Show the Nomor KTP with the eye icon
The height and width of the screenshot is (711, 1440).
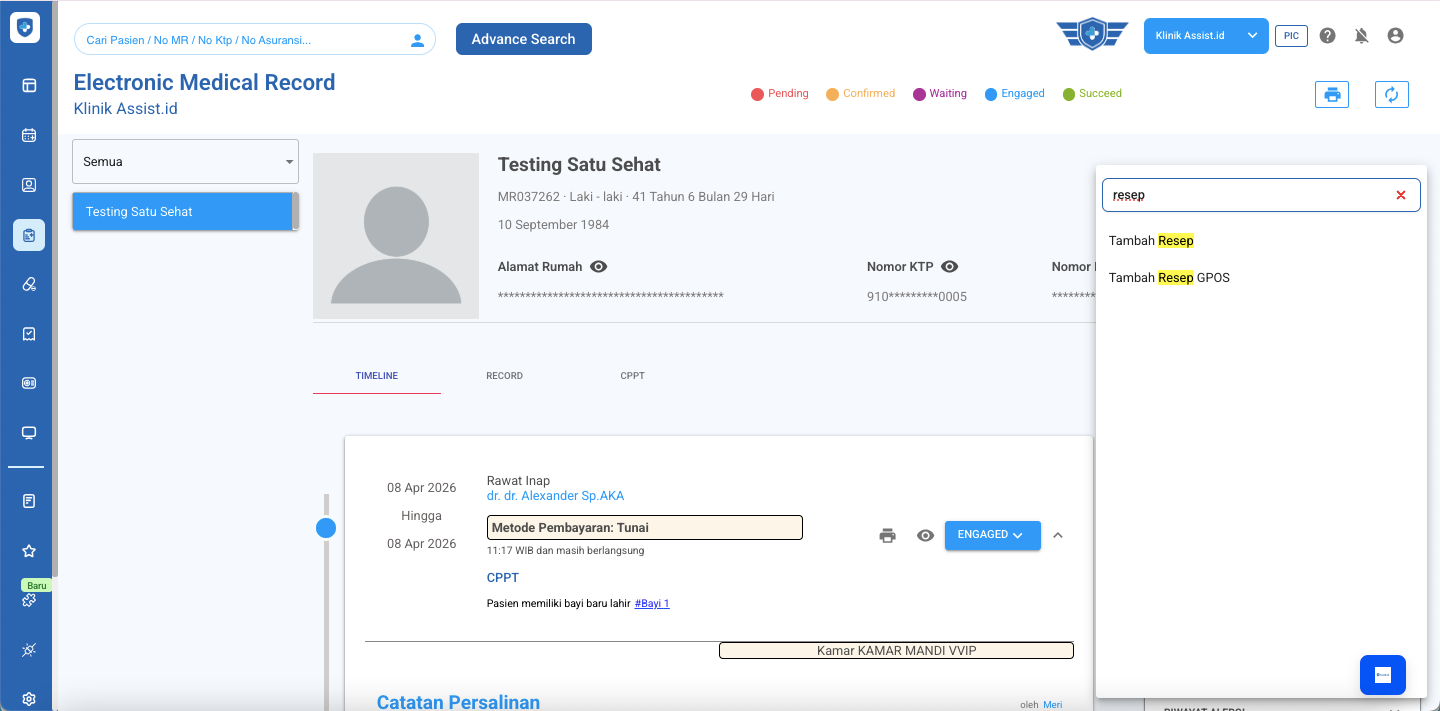[x=950, y=267]
